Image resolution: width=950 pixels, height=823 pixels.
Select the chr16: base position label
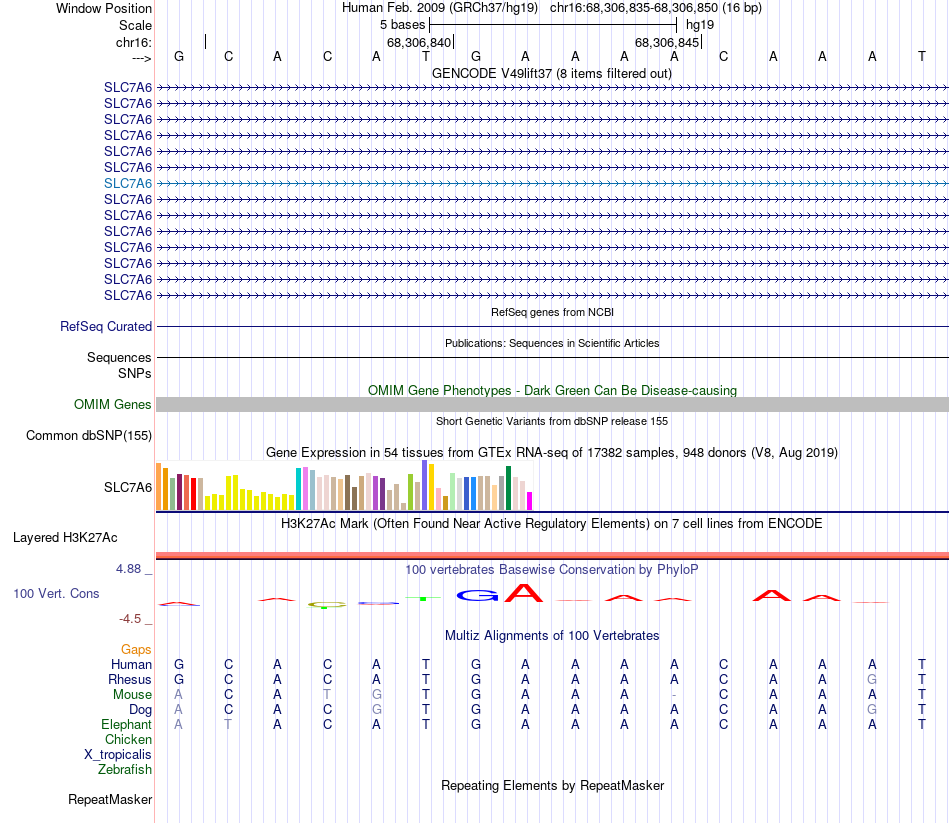(133, 42)
